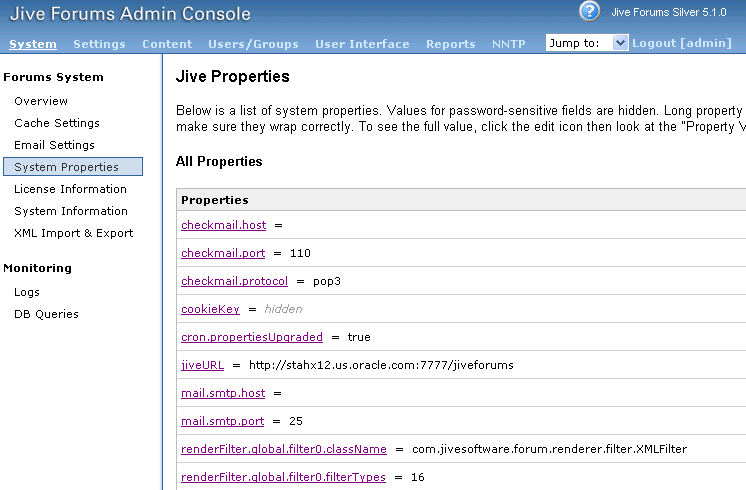Screen dimensions: 746x490
Task: Open Cache Settings in sidebar
Action: click(57, 123)
